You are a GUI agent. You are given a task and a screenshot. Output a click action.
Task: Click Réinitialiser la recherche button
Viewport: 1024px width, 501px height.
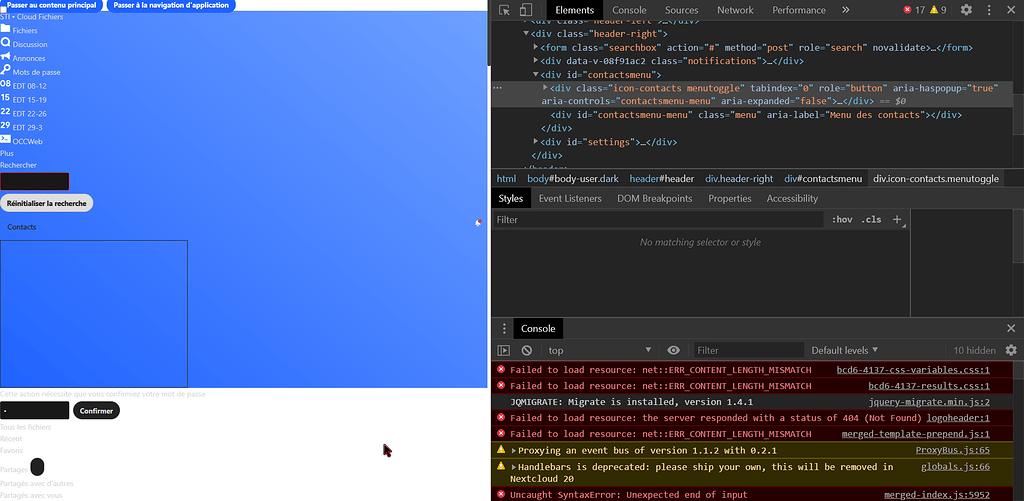(46, 203)
